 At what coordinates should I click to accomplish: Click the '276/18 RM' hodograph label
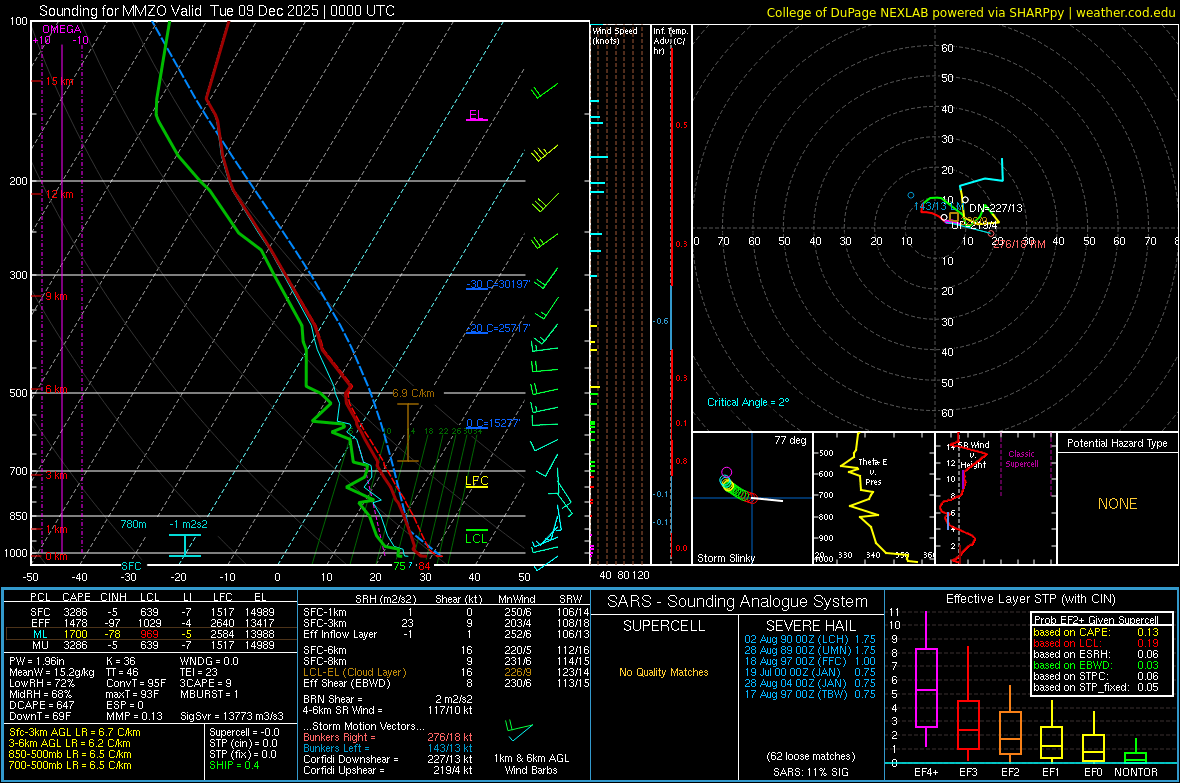(x=1019, y=244)
